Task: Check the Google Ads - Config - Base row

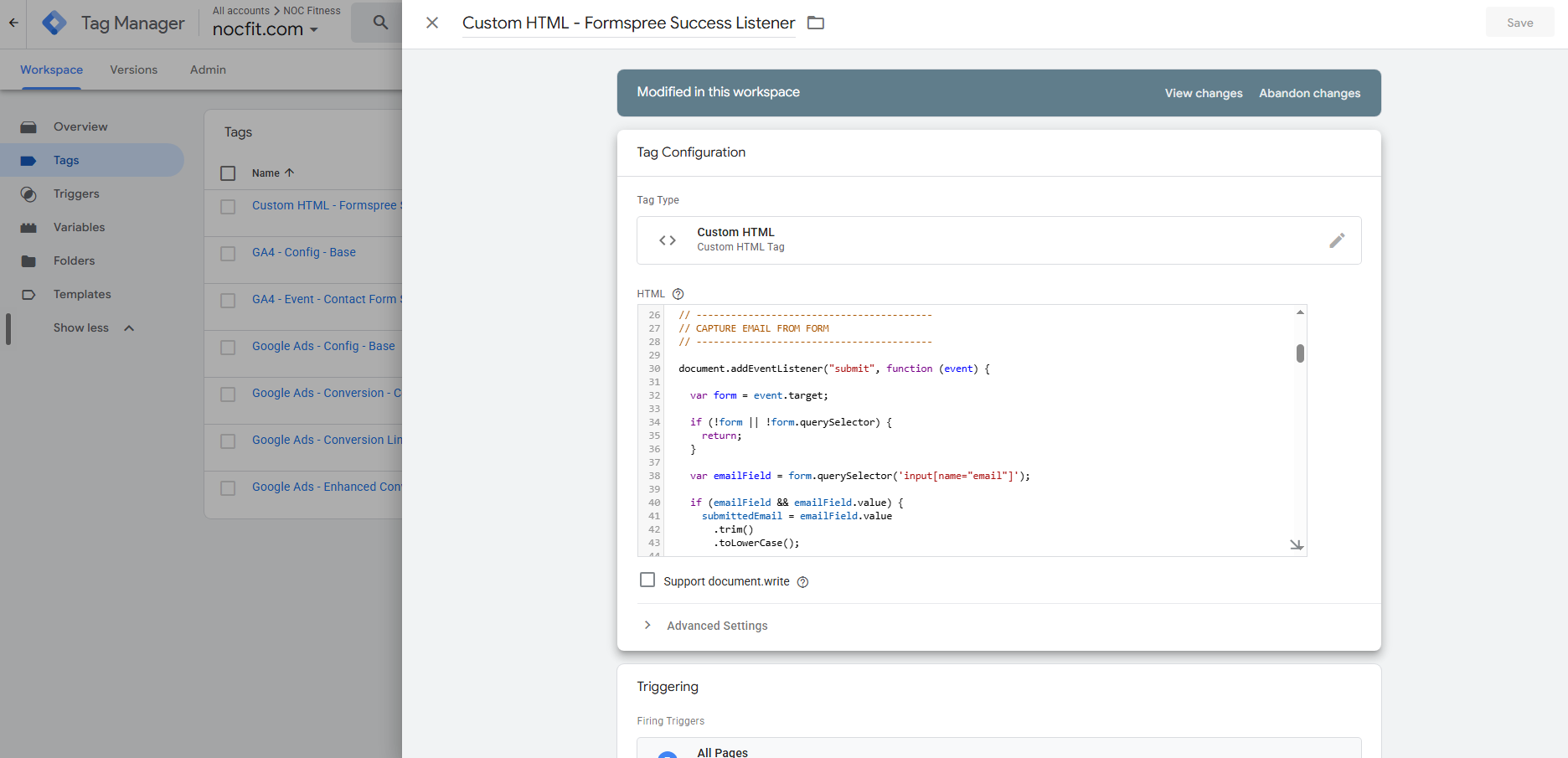Action: click(228, 347)
